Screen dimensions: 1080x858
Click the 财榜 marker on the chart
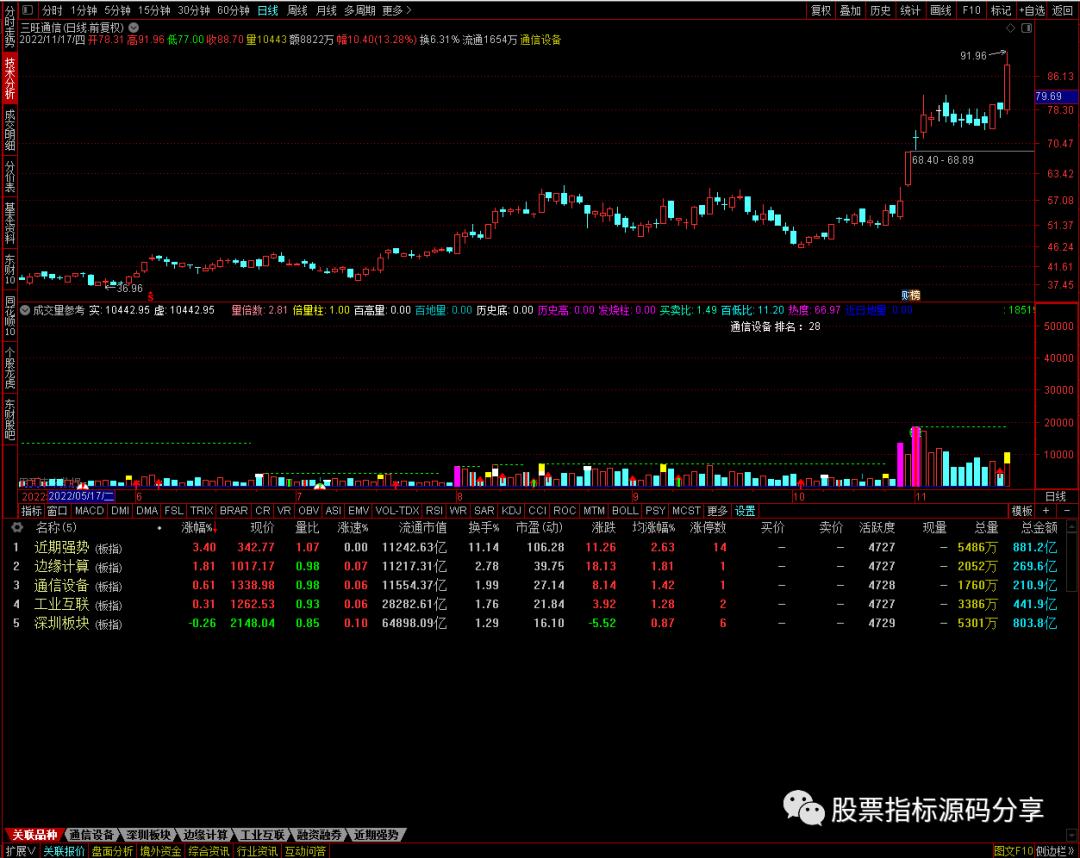click(x=911, y=295)
